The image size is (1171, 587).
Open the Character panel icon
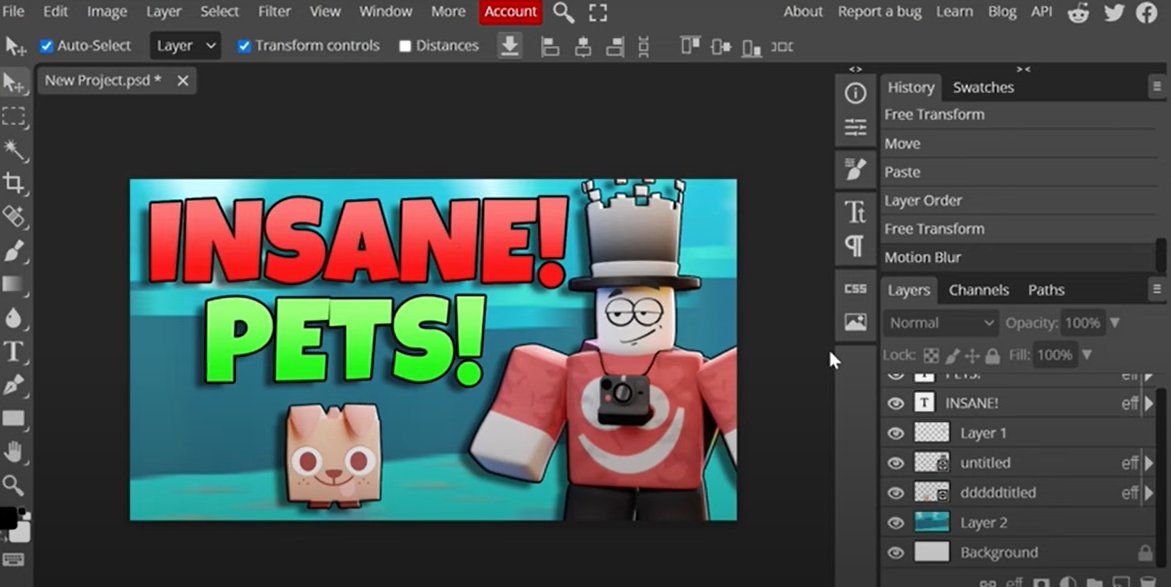pyautogui.click(x=855, y=212)
